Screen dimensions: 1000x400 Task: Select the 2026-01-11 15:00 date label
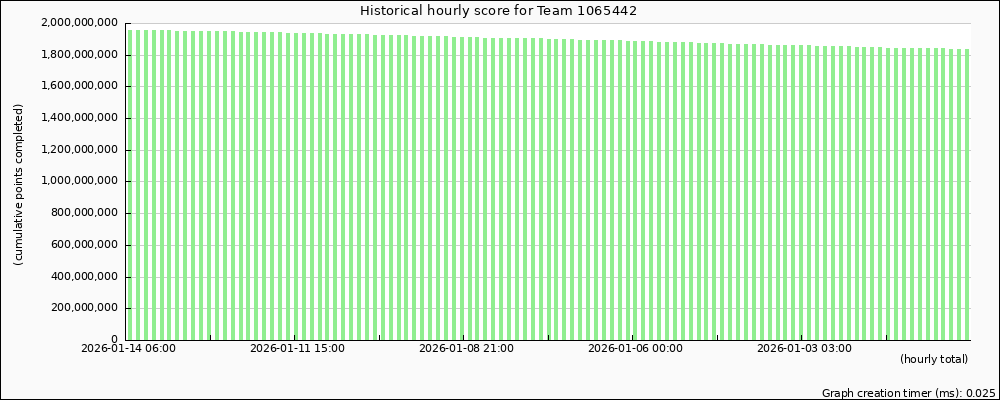tap(297, 349)
